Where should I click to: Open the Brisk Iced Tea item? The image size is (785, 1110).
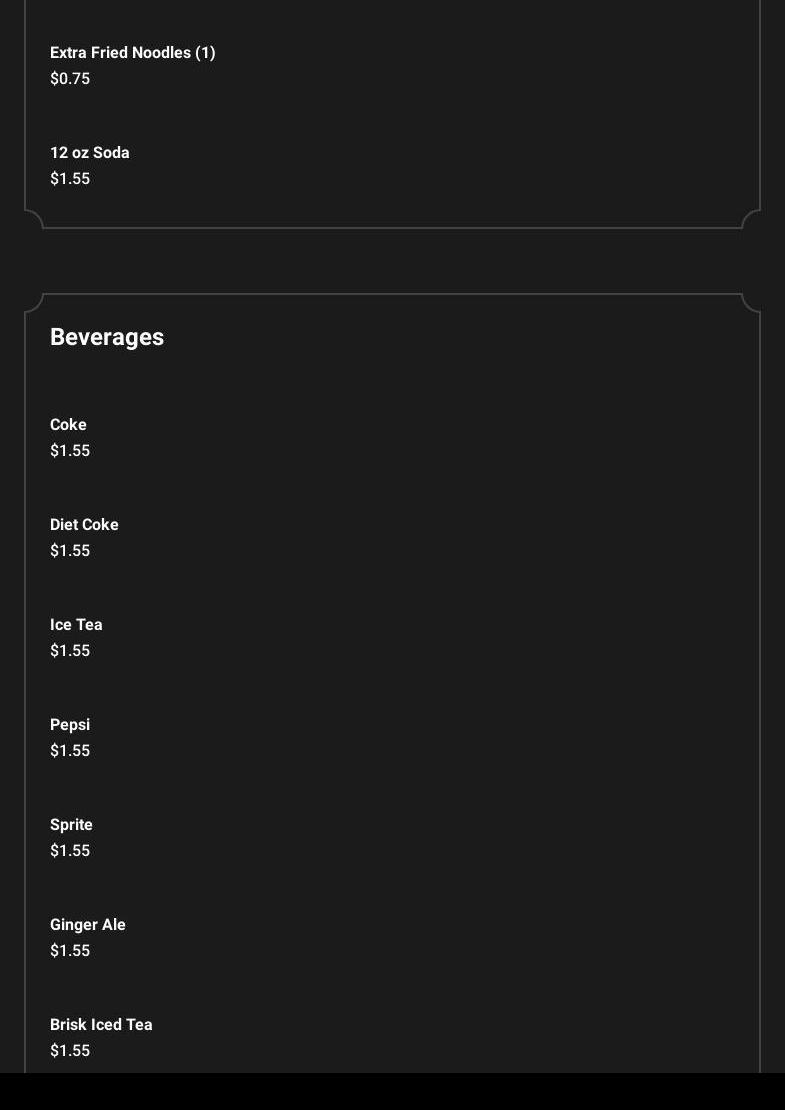(101, 1025)
